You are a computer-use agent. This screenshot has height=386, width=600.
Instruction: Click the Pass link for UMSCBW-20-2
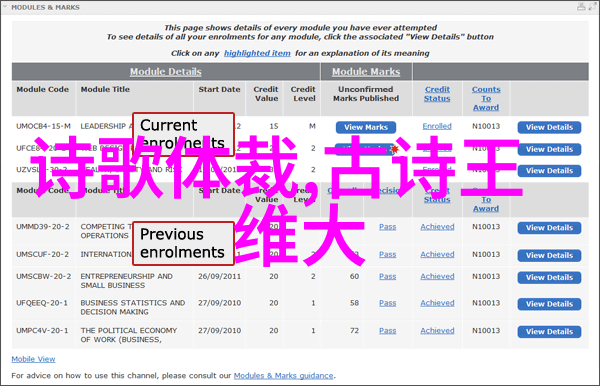point(387,276)
